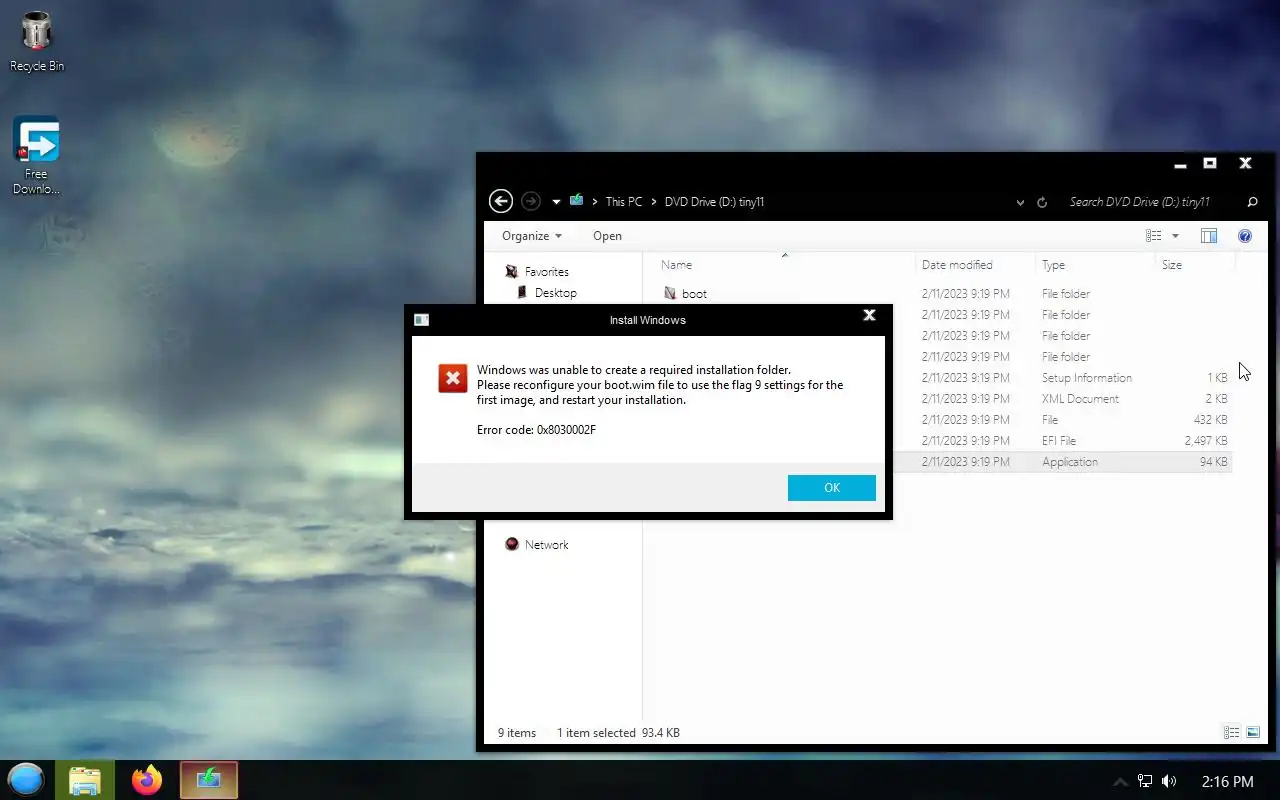Select DVD Drive (D:) tiny11 breadcrumb
Image resolution: width=1280 pixels, height=800 pixels.
tap(714, 202)
